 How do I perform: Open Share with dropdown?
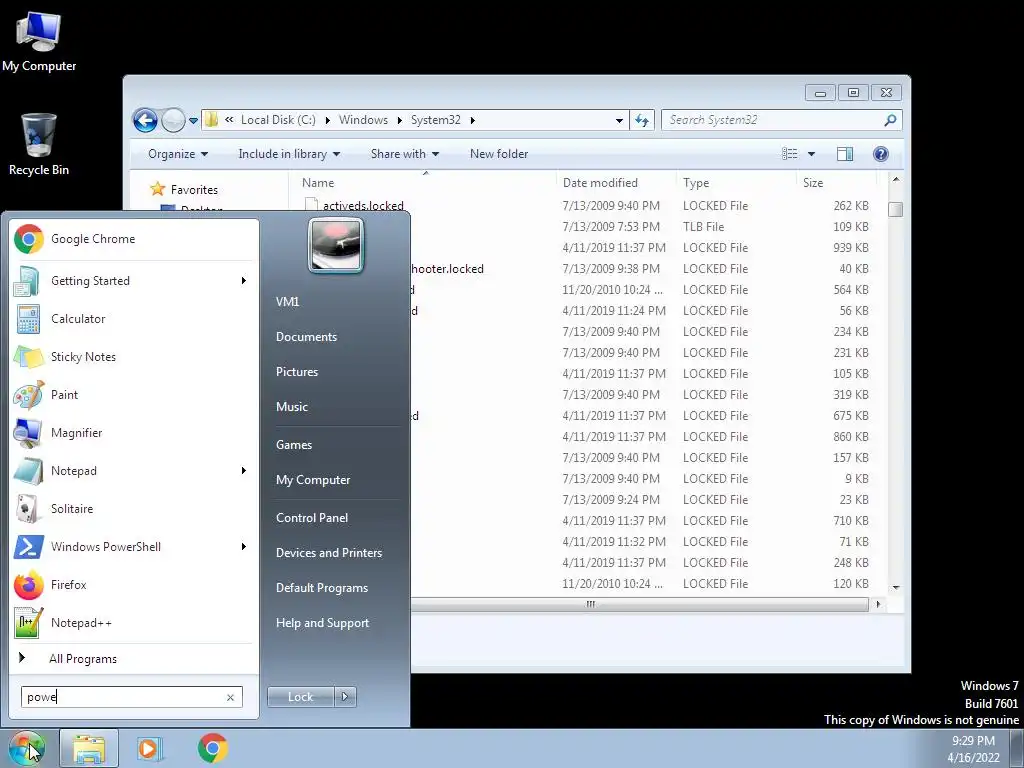click(x=405, y=154)
